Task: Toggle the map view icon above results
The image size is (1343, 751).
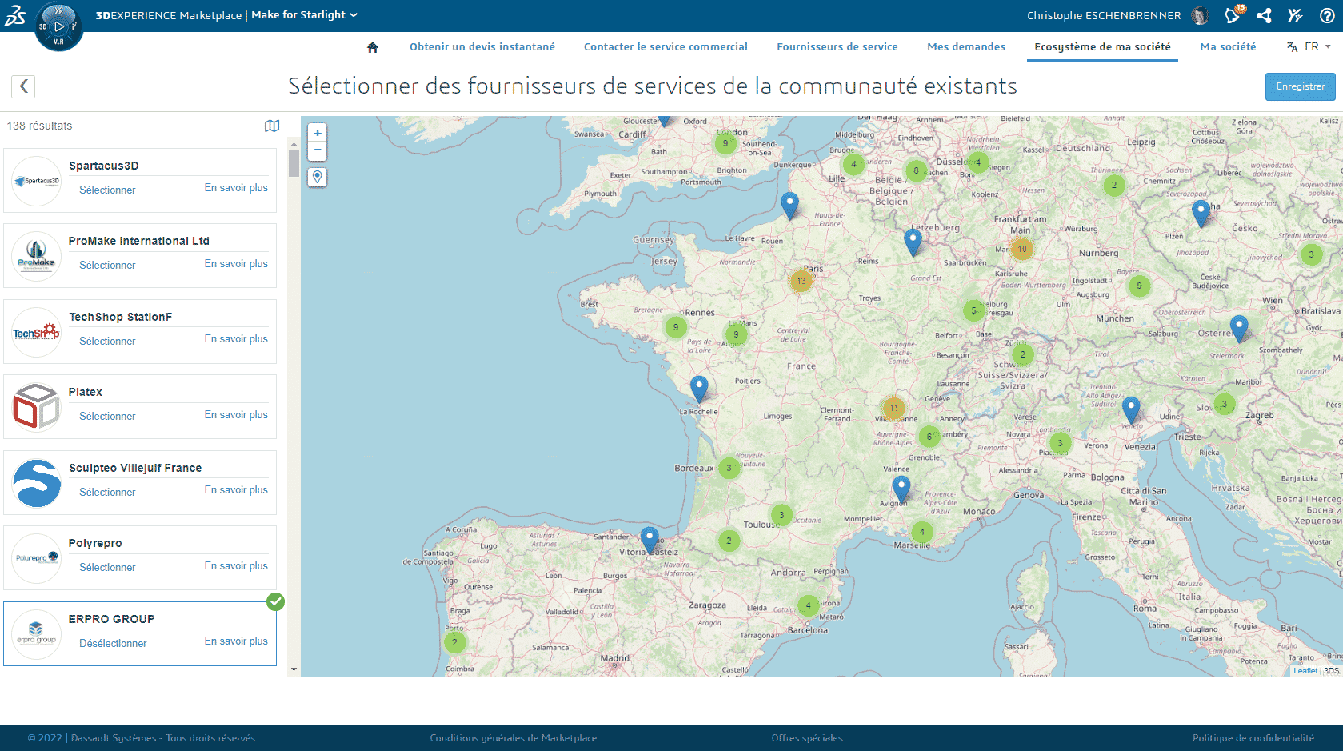Action: click(x=272, y=126)
